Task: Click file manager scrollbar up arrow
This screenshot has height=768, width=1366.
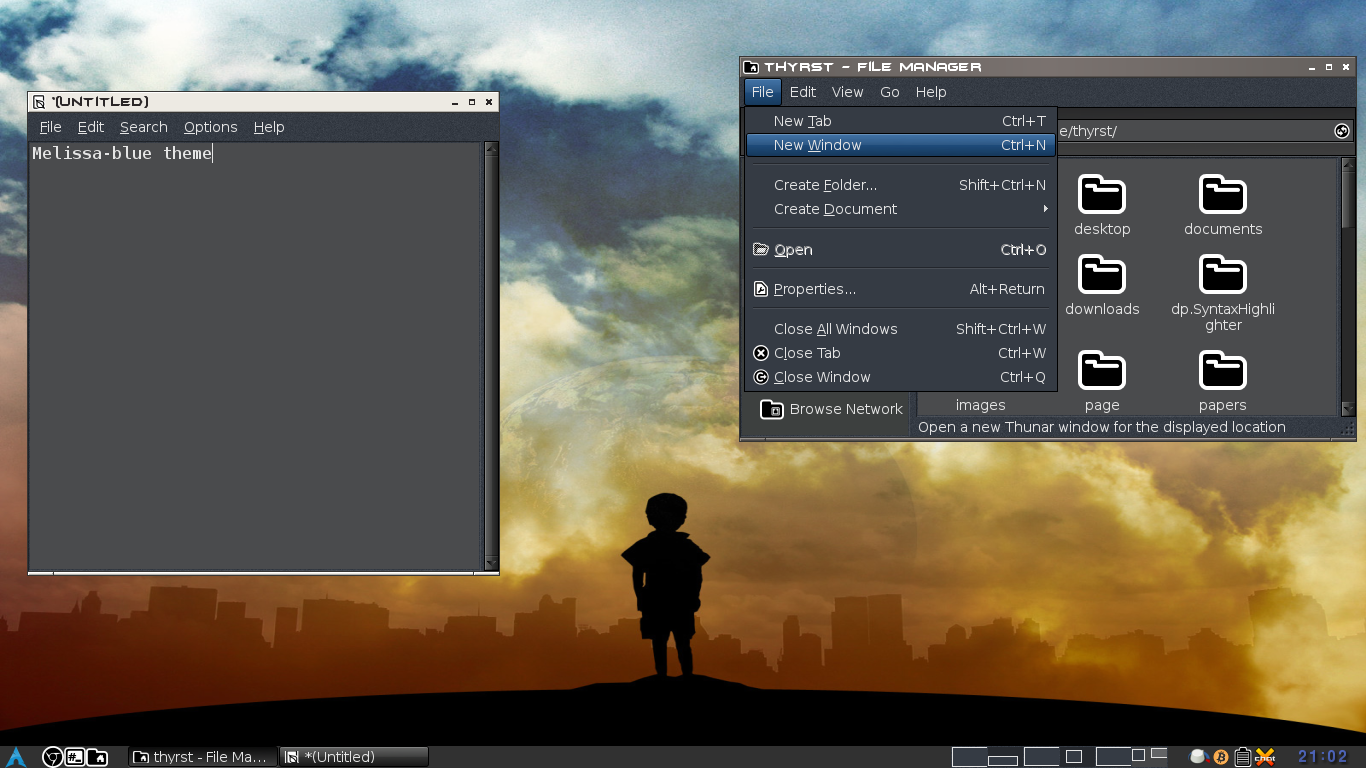Action: [x=1347, y=165]
